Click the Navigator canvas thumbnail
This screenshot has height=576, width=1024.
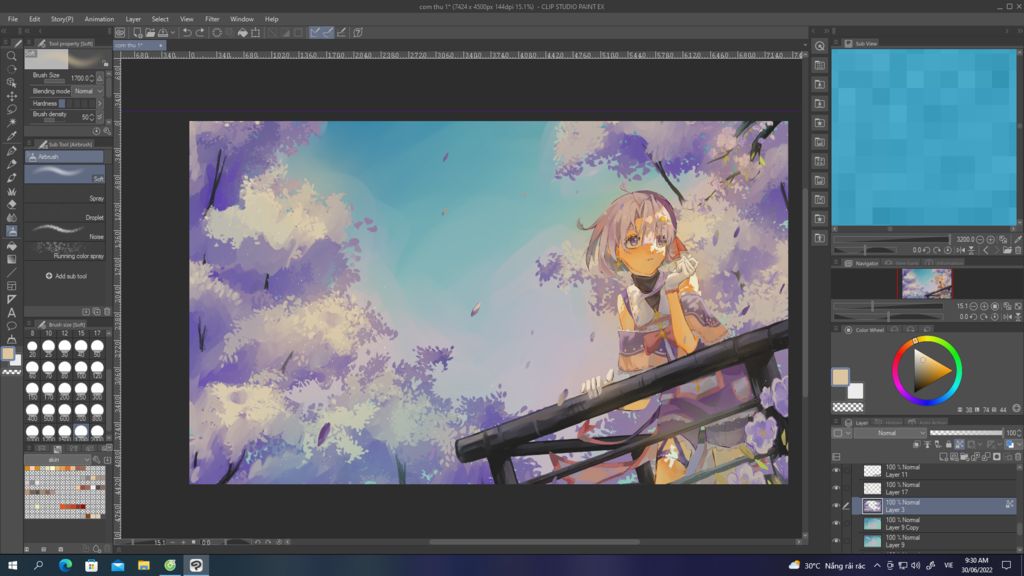pyautogui.click(x=926, y=284)
